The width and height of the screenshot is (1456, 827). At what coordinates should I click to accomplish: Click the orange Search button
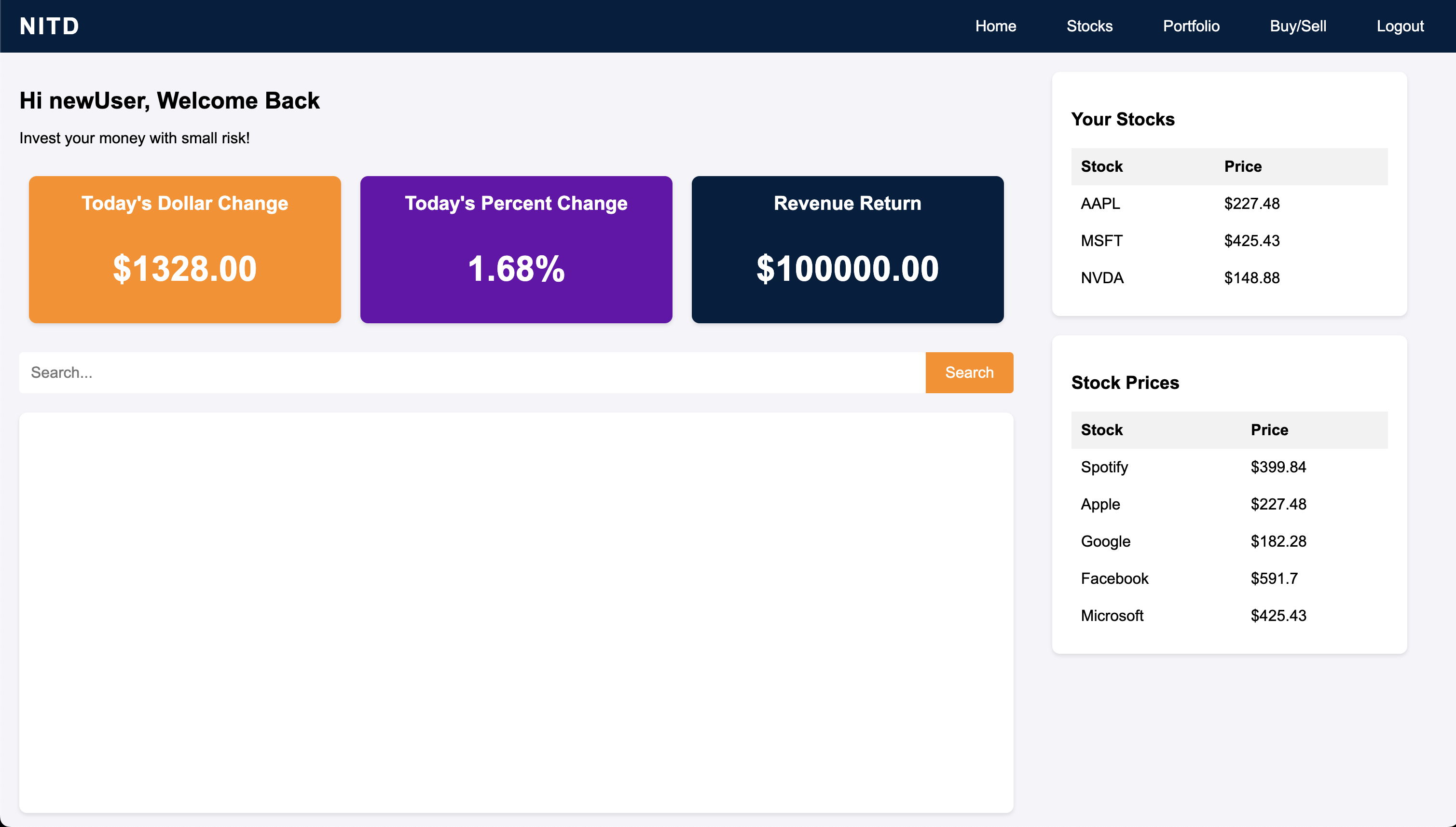point(969,372)
